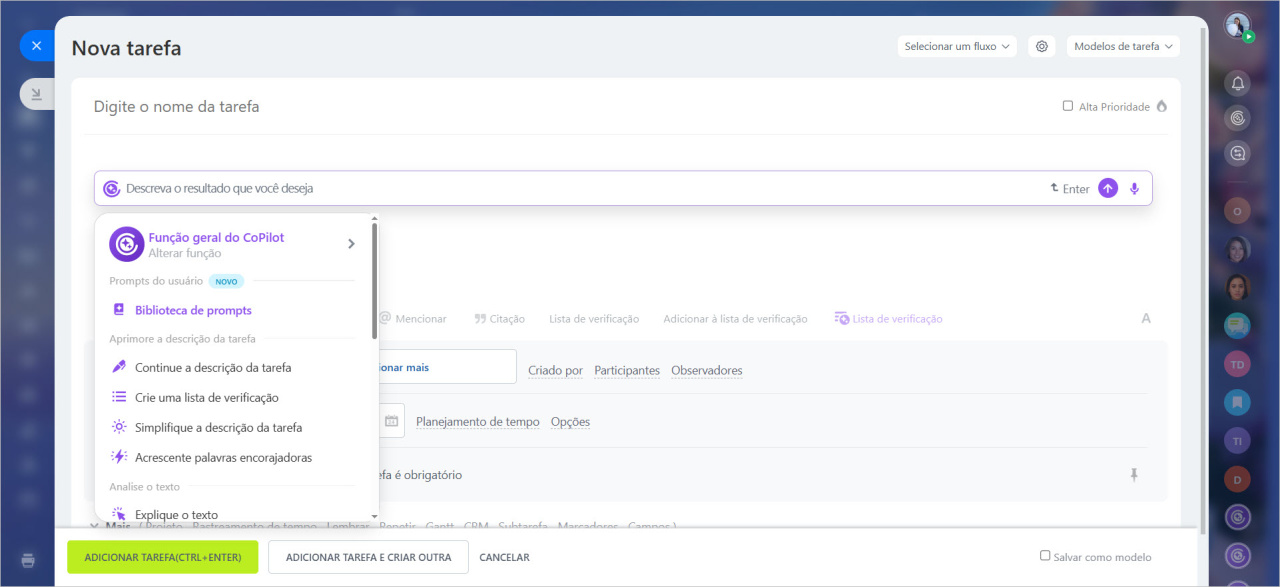Enable the Alta Prioridade checkbox

[1068, 105]
